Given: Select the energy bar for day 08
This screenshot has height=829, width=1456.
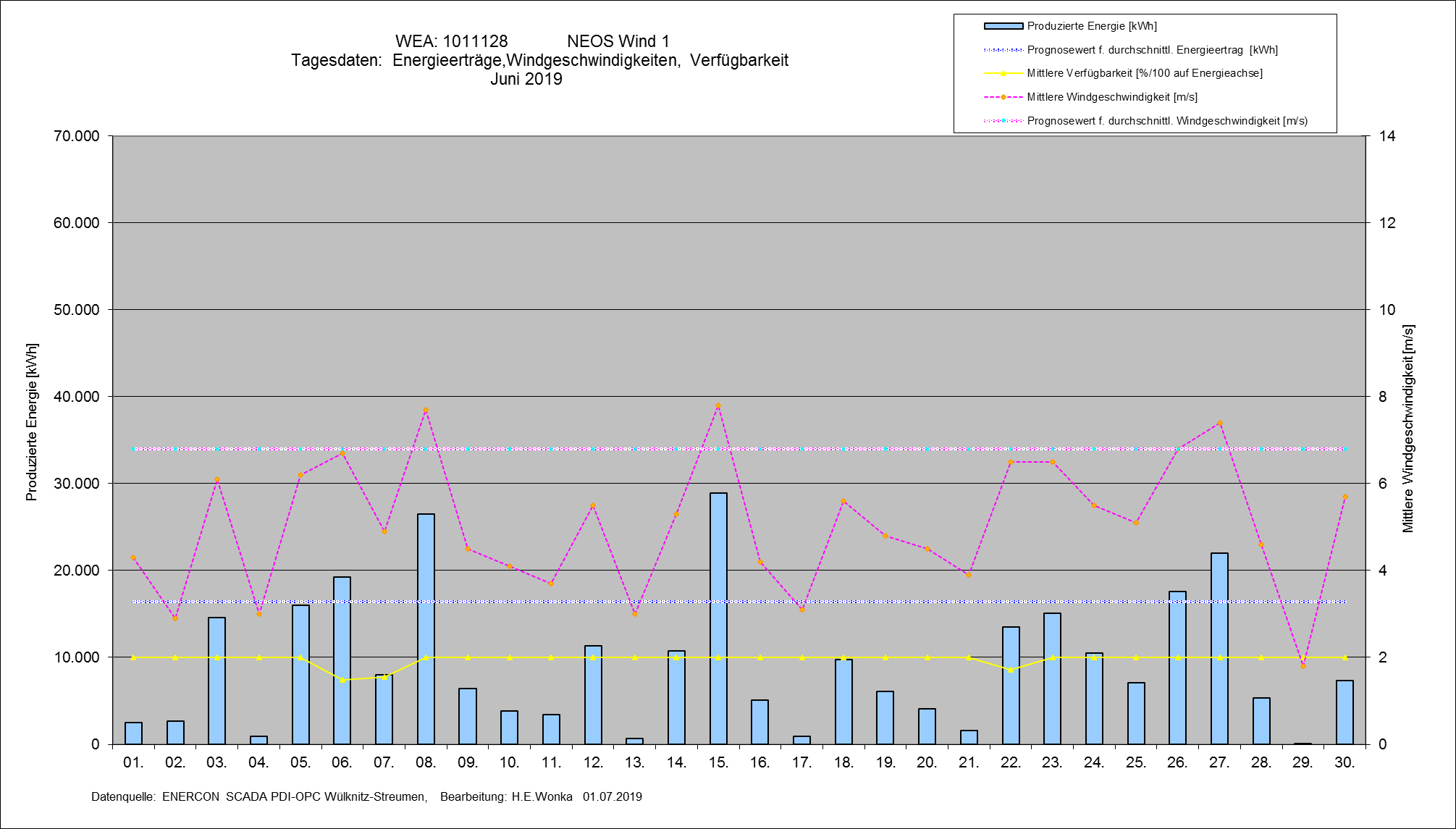Looking at the screenshot, I should click(x=426, y=628).
